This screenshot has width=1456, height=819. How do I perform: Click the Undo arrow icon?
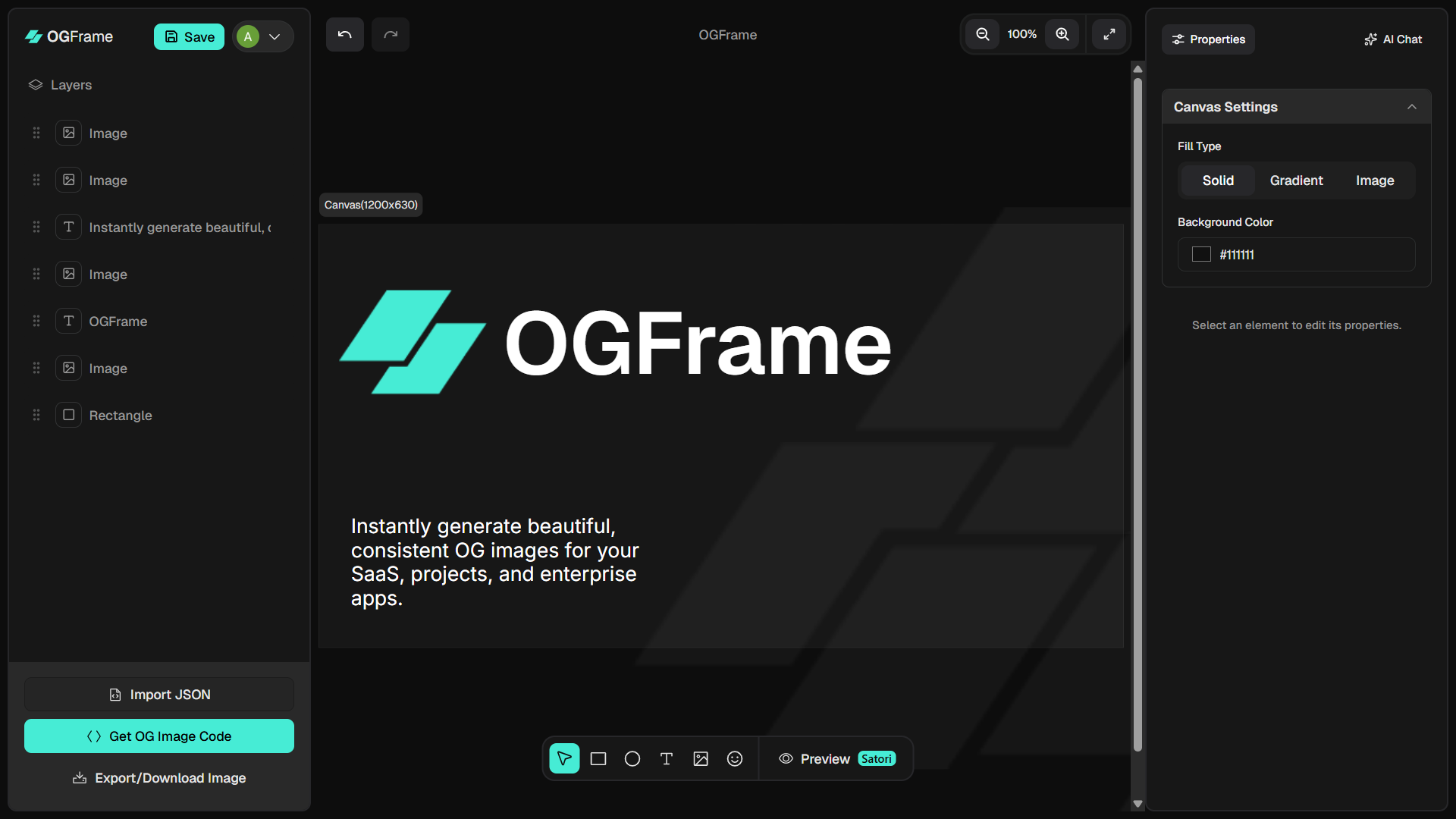click(x=344, y=34)
